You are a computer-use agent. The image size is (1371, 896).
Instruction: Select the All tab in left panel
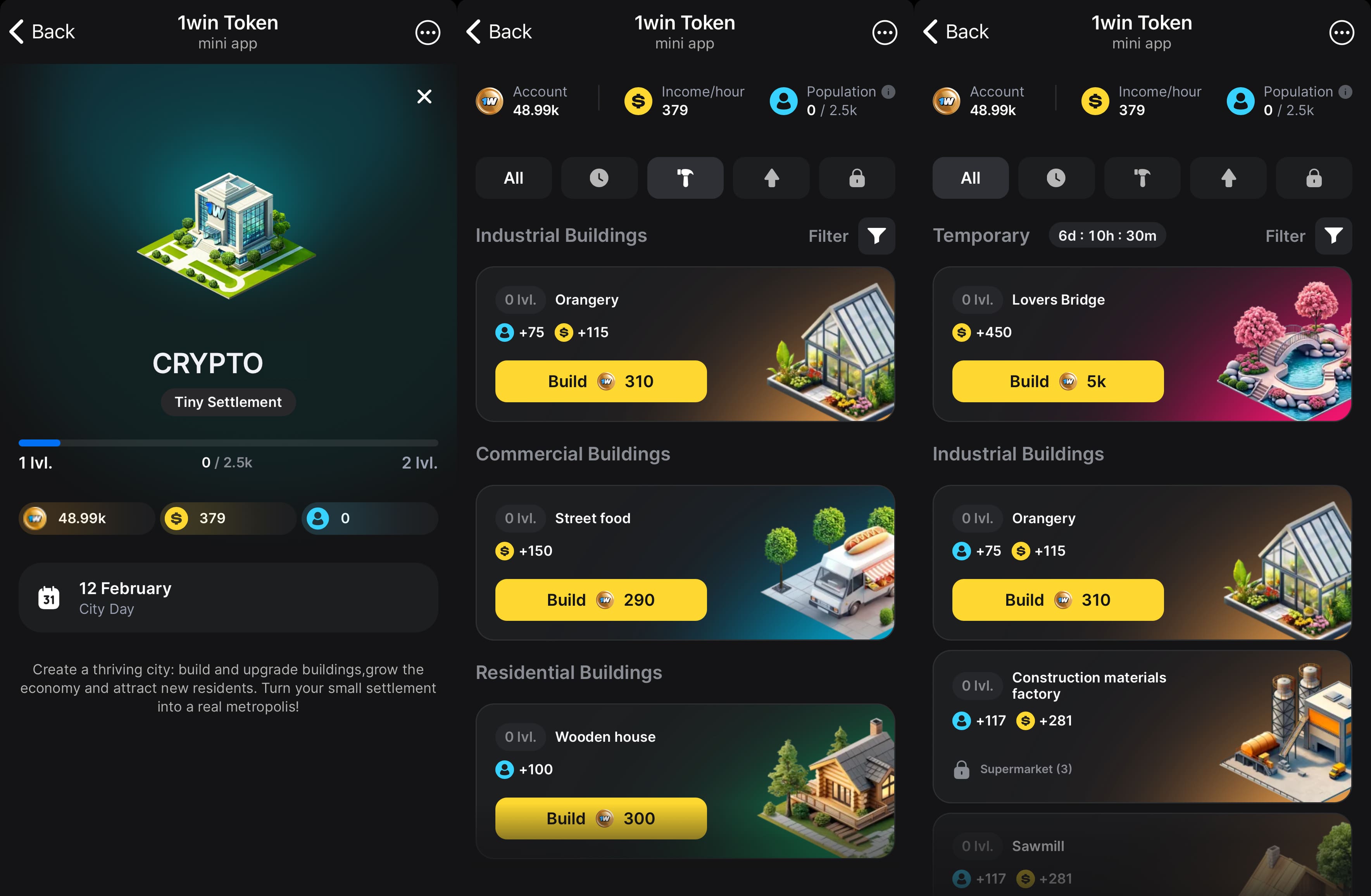[514, 178]
